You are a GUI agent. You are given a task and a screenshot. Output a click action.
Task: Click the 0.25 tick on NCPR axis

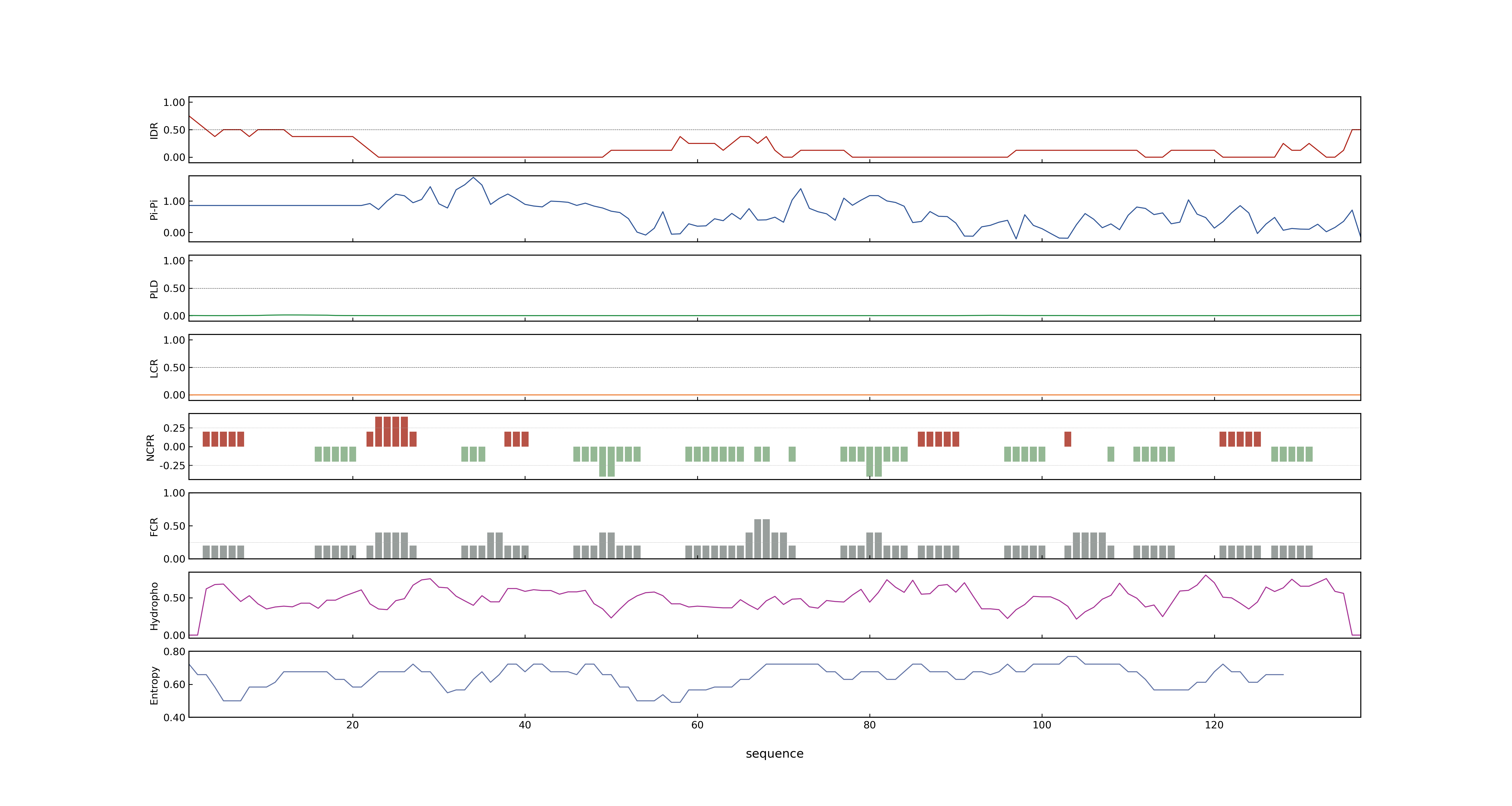(x=174, y=428)
